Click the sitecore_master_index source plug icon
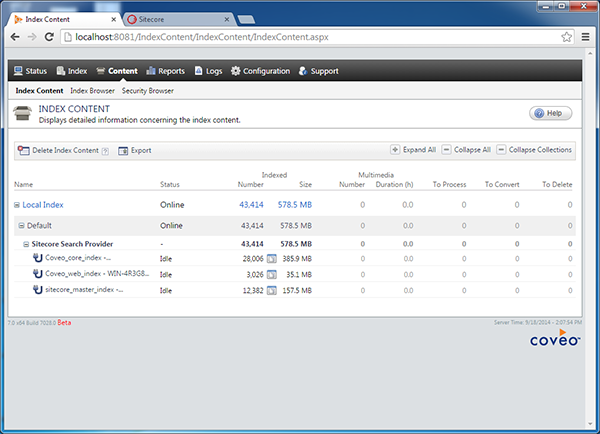Screen dimensions: 600x434 pyautogui.click(x=37, y=290)
